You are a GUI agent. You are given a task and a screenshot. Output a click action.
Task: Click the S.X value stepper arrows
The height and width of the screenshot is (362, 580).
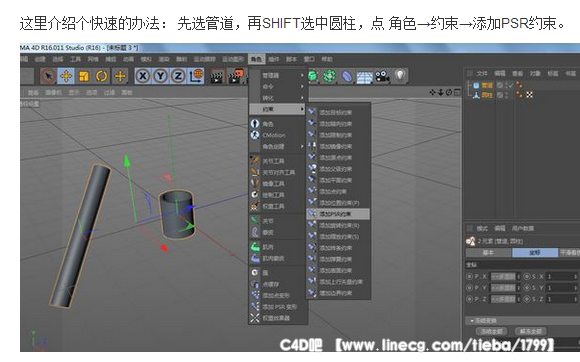pos(576,277)
